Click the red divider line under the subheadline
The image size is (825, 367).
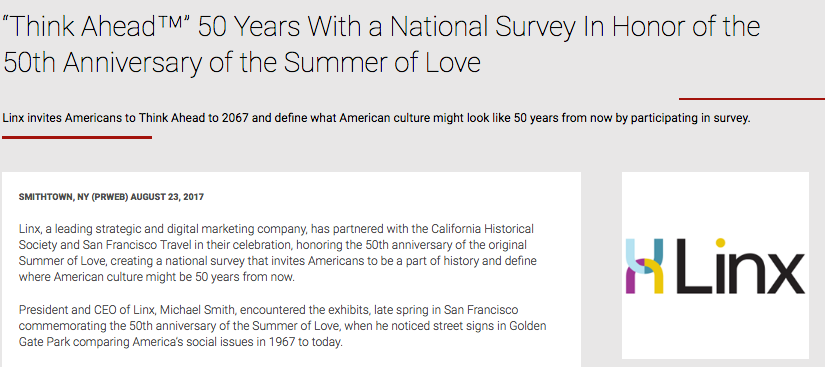point(77,137)
